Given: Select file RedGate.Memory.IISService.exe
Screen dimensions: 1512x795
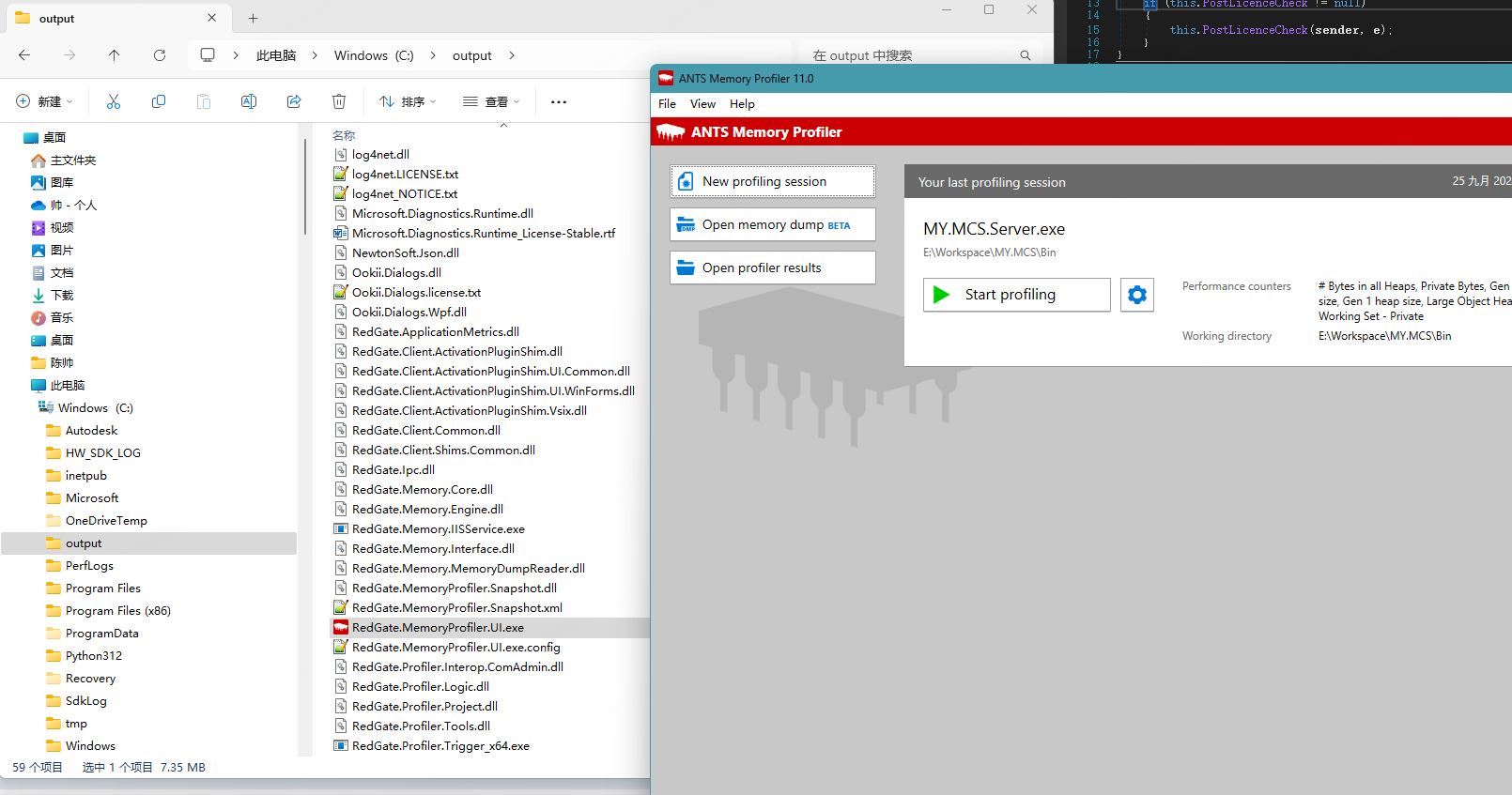Looking at the screenshot, I should point(438,529).
